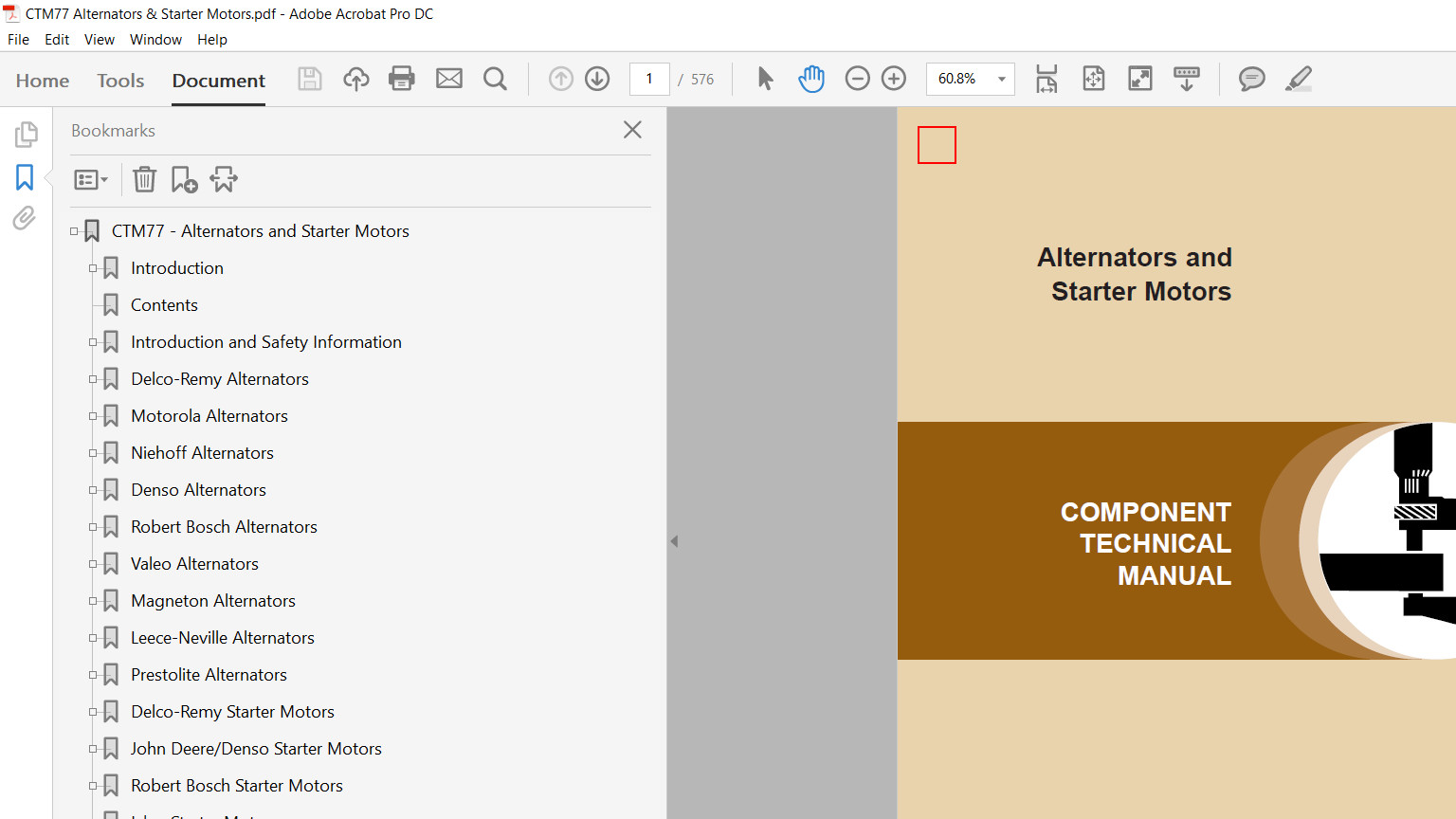Click the fit width scrolling icon
The height and width of the screenshot is (819, 1456).
[1046, 79]
